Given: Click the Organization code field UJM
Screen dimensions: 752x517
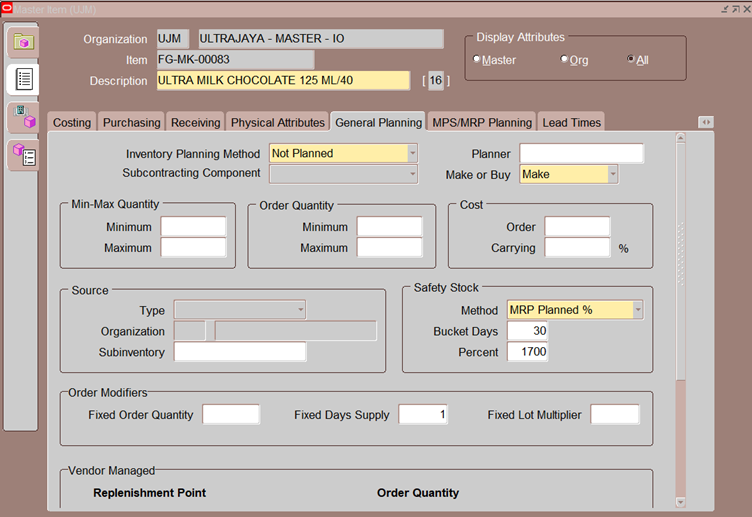Looking at the screenshot, I should pyautogui.click(x=173, y=39).
